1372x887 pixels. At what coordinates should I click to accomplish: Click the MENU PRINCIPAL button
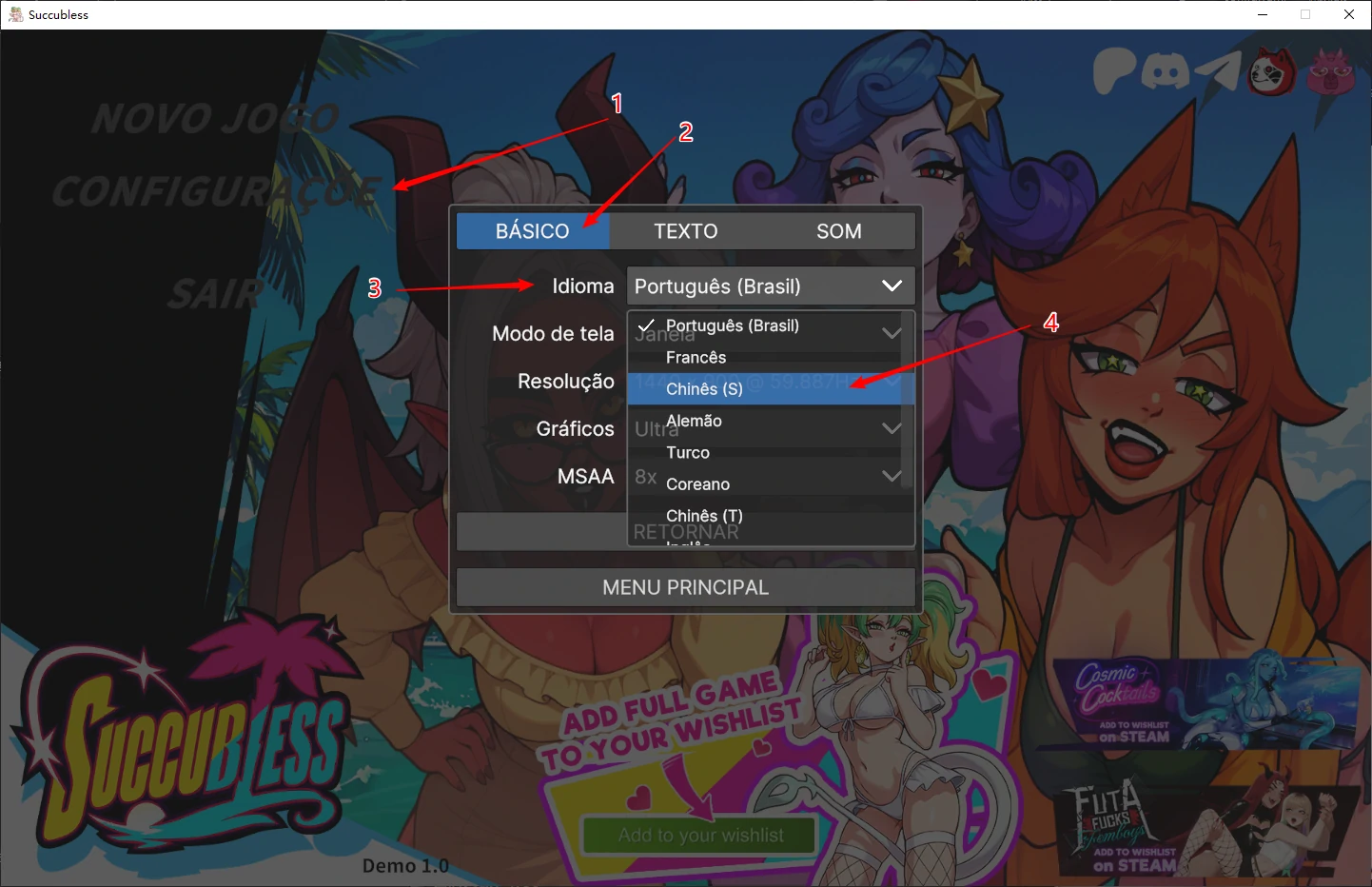pyautogui.click(x=685, y=587)
